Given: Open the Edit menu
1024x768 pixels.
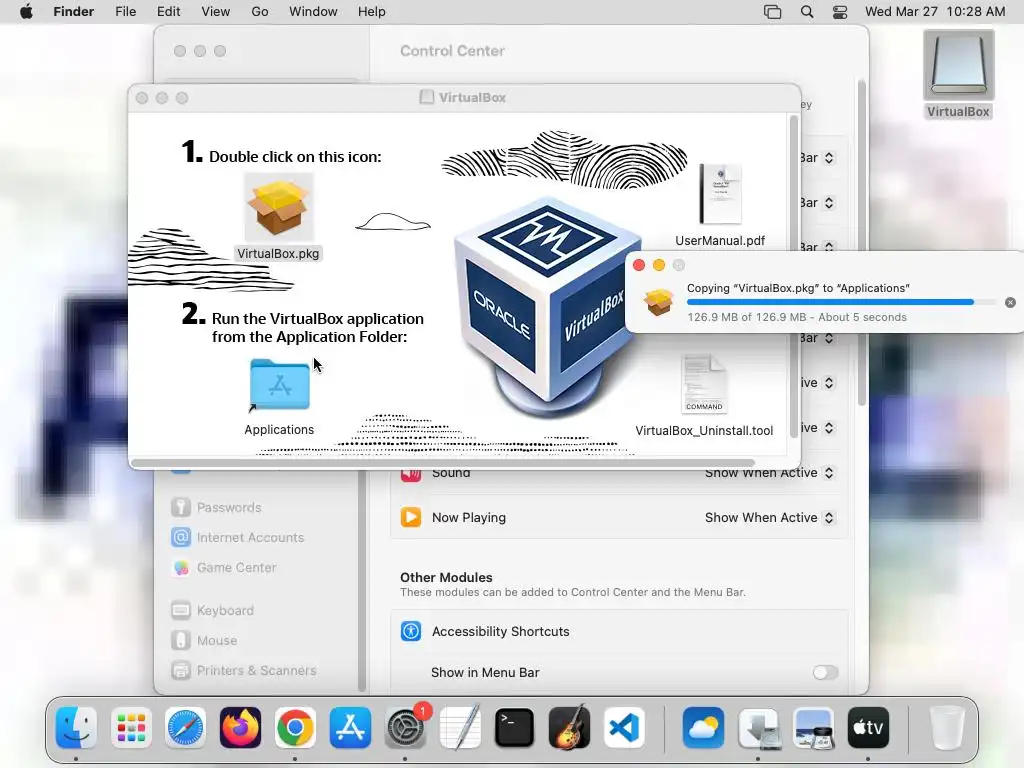Looking at the screenshot, I should [x=168, y=12].
